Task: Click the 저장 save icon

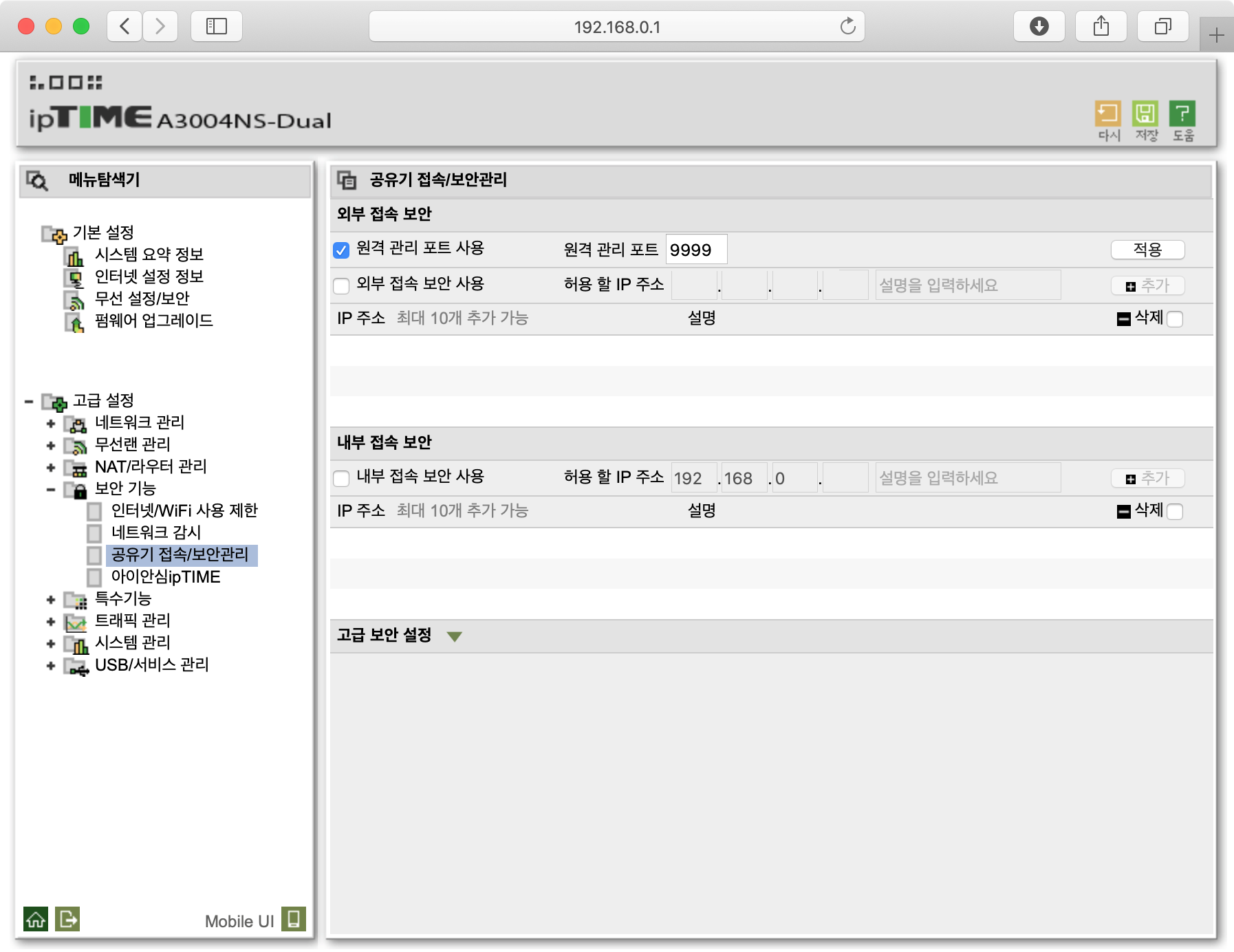Action: point(1145,113)
